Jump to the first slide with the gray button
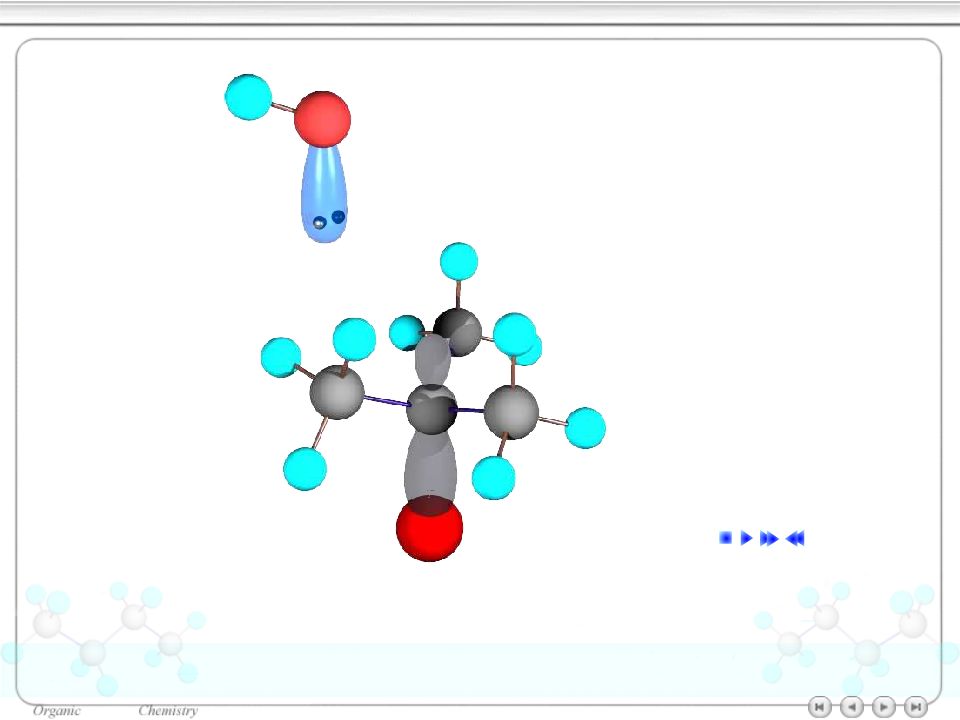Screen dimensions: 960x720 click(x=820, y=707)
